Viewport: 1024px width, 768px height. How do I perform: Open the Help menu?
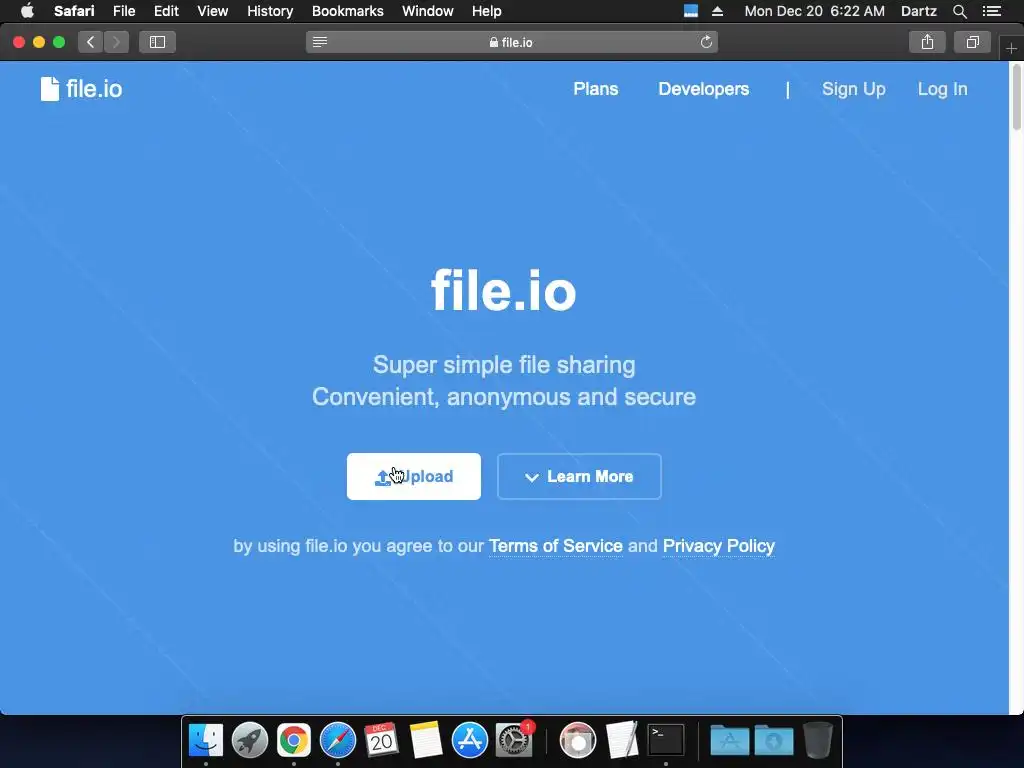(x=487, y=11)
